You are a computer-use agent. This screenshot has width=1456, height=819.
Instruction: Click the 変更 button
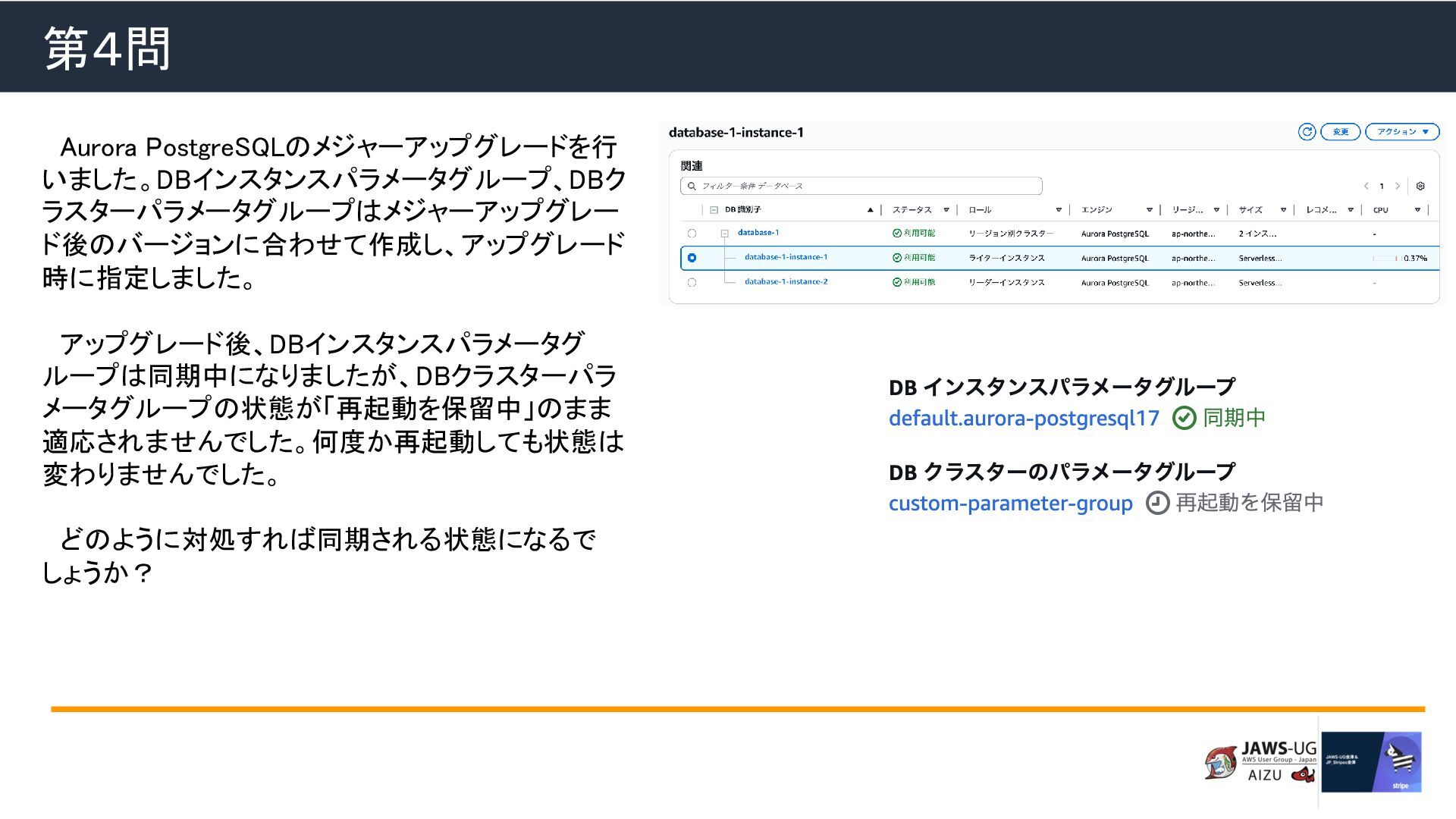point(1340,132)
